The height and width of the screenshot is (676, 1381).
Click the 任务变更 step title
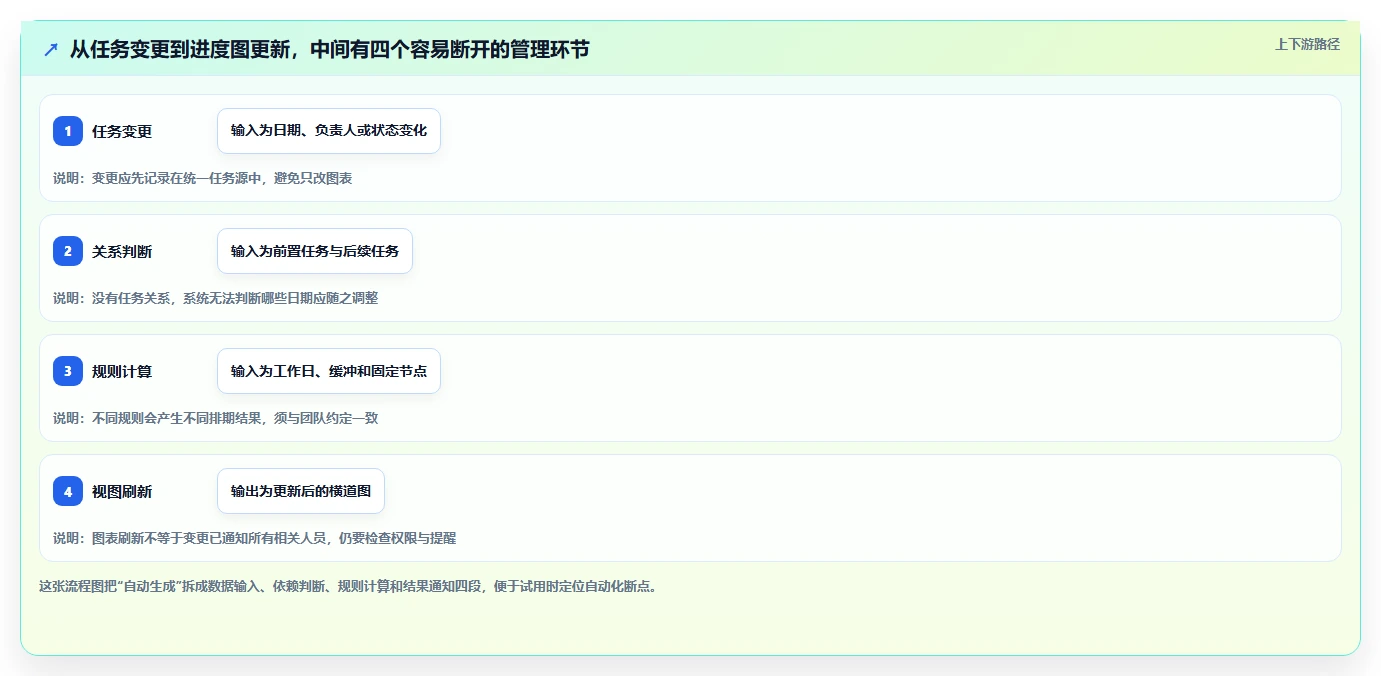click(x=122, y=131)
